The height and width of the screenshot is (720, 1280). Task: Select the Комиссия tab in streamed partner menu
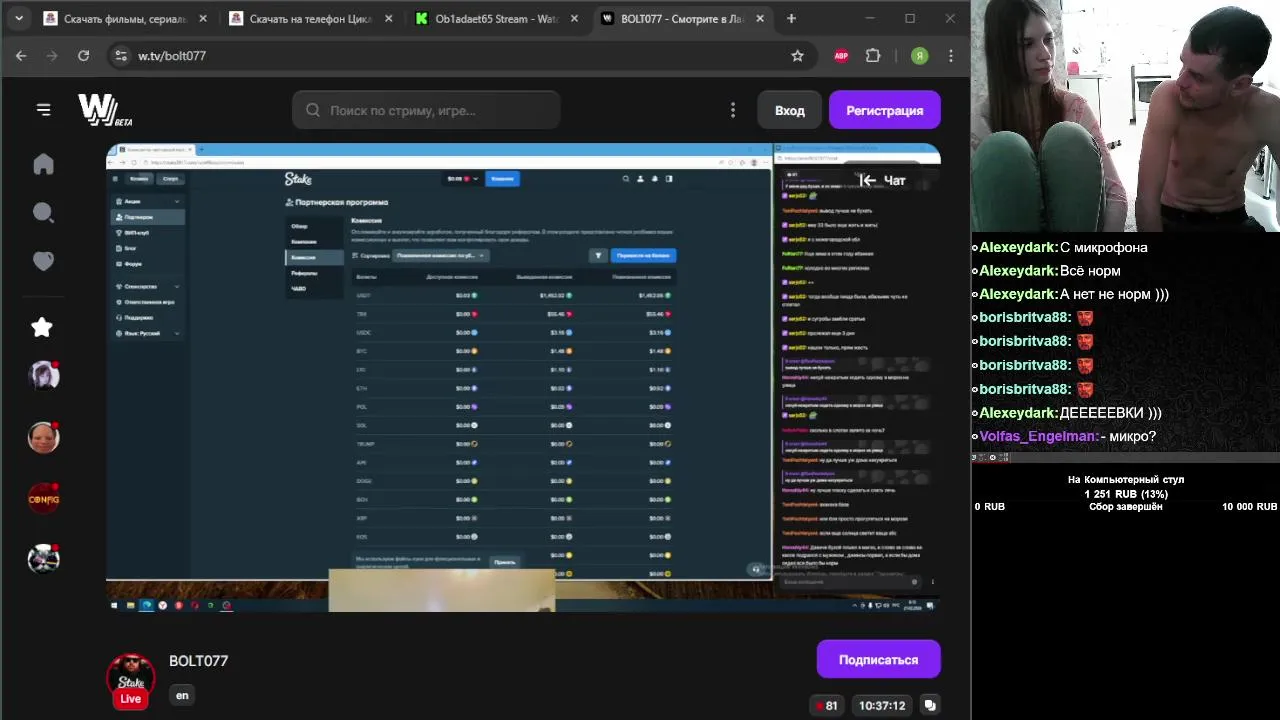pyautogui.click(x=312, y=257)
